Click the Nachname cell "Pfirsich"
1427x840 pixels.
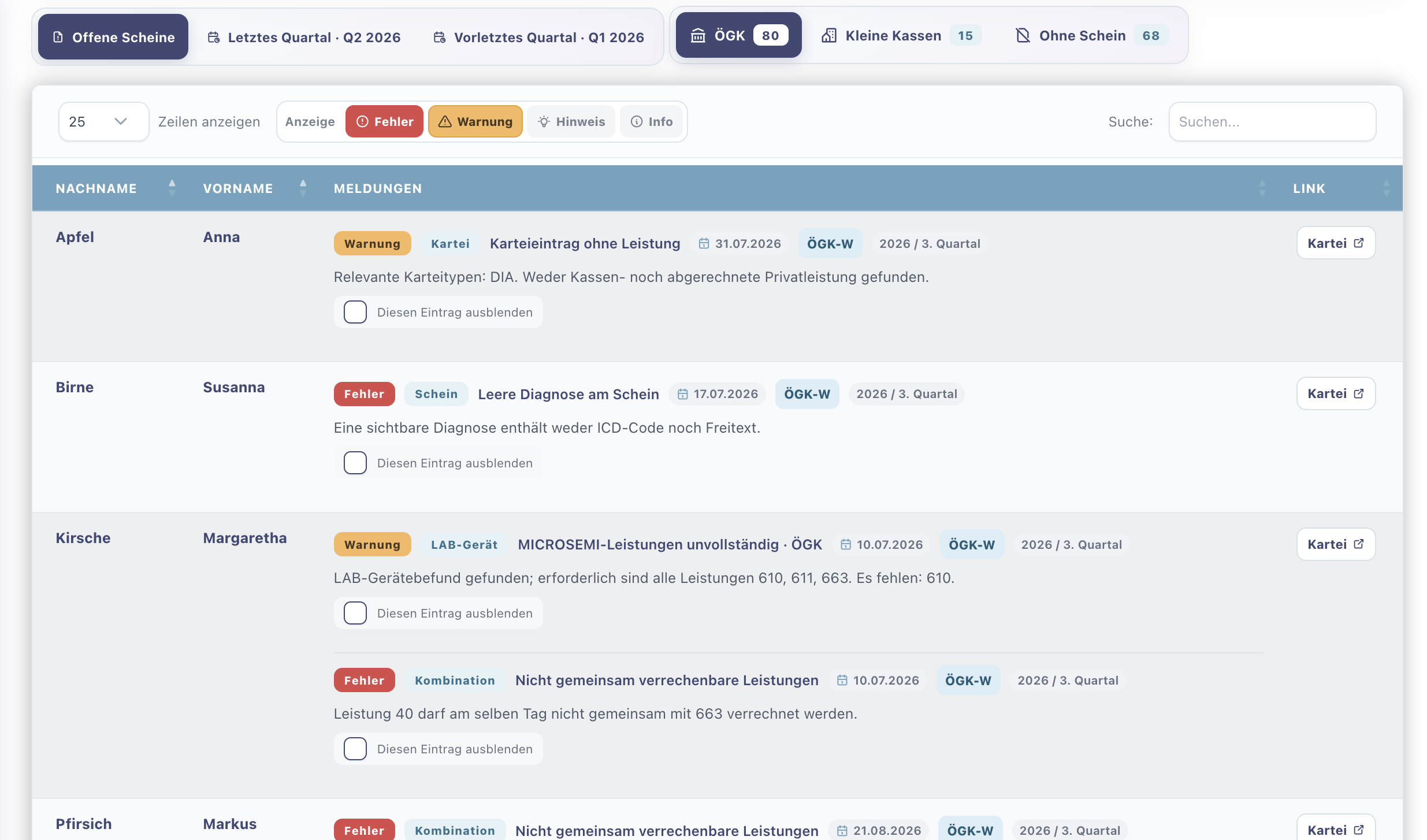[84, 824]
